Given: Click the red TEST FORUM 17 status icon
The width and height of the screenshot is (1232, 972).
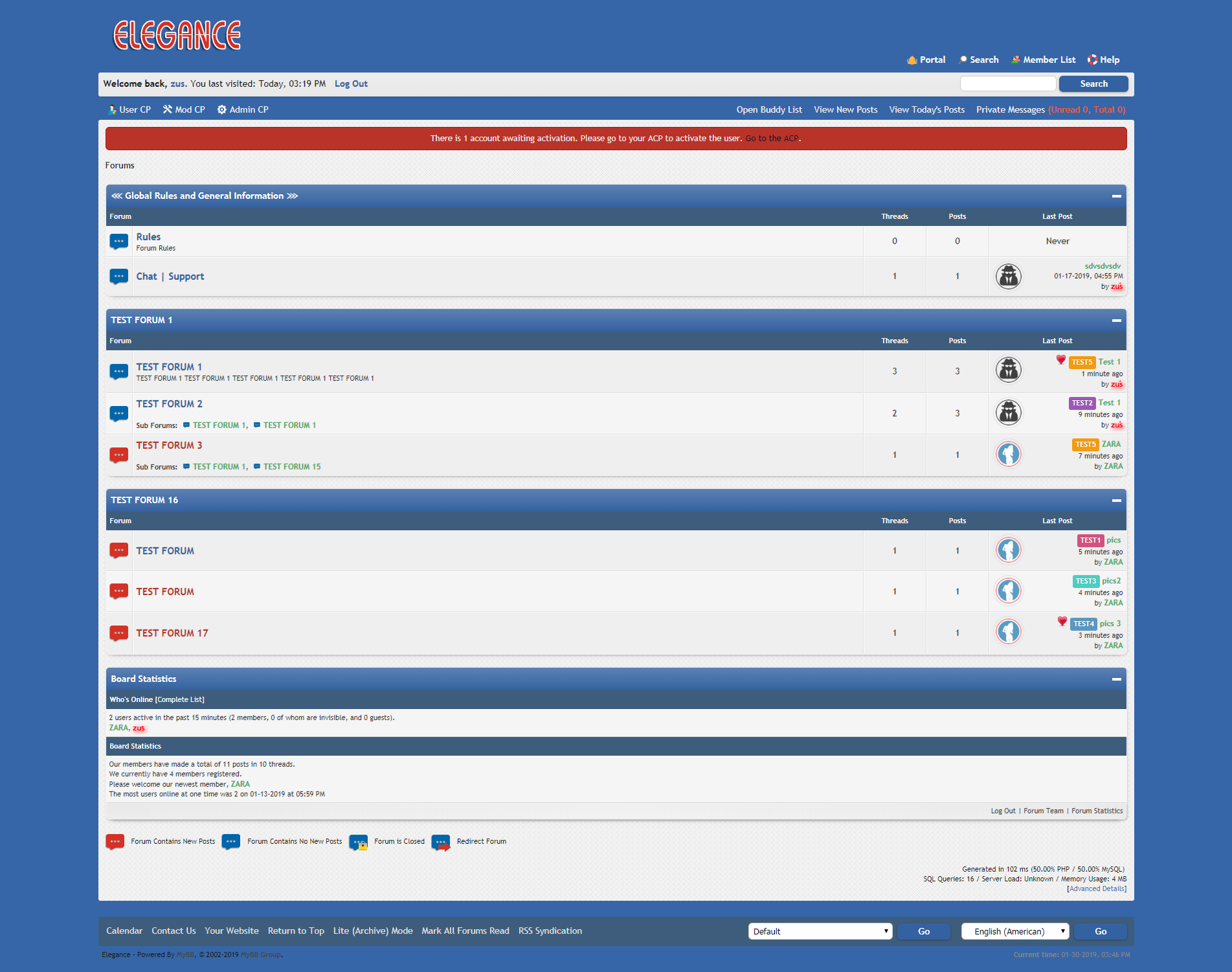Looking at the screenshot, I should (x=118, y=633).
